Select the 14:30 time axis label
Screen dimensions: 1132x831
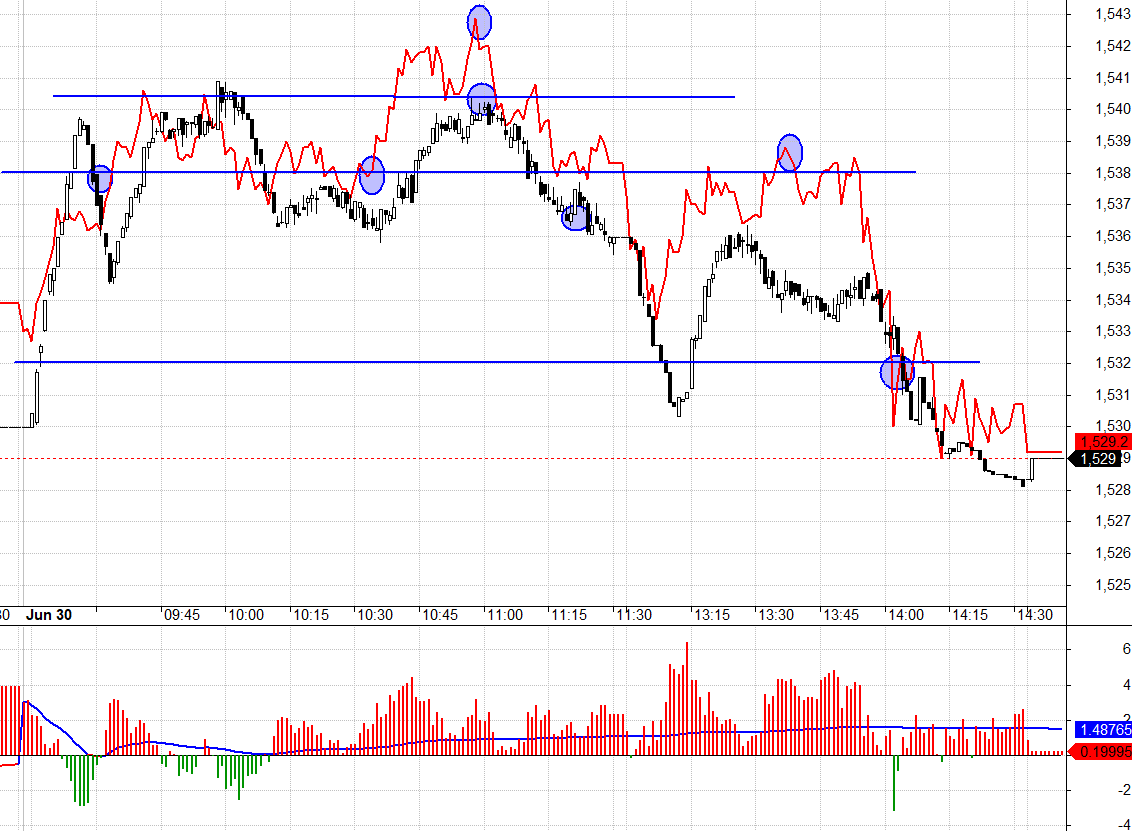click(1033, 615)
